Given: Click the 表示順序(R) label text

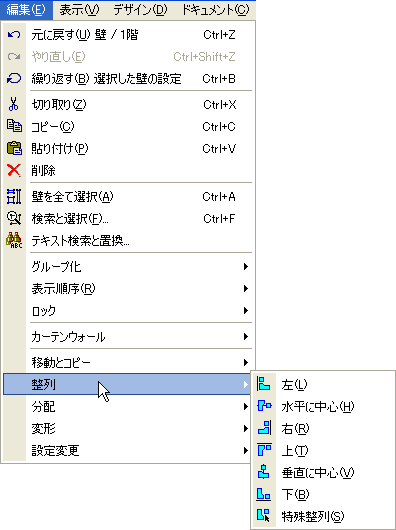Looking at the screenshot, I should (x=63, y=289).
